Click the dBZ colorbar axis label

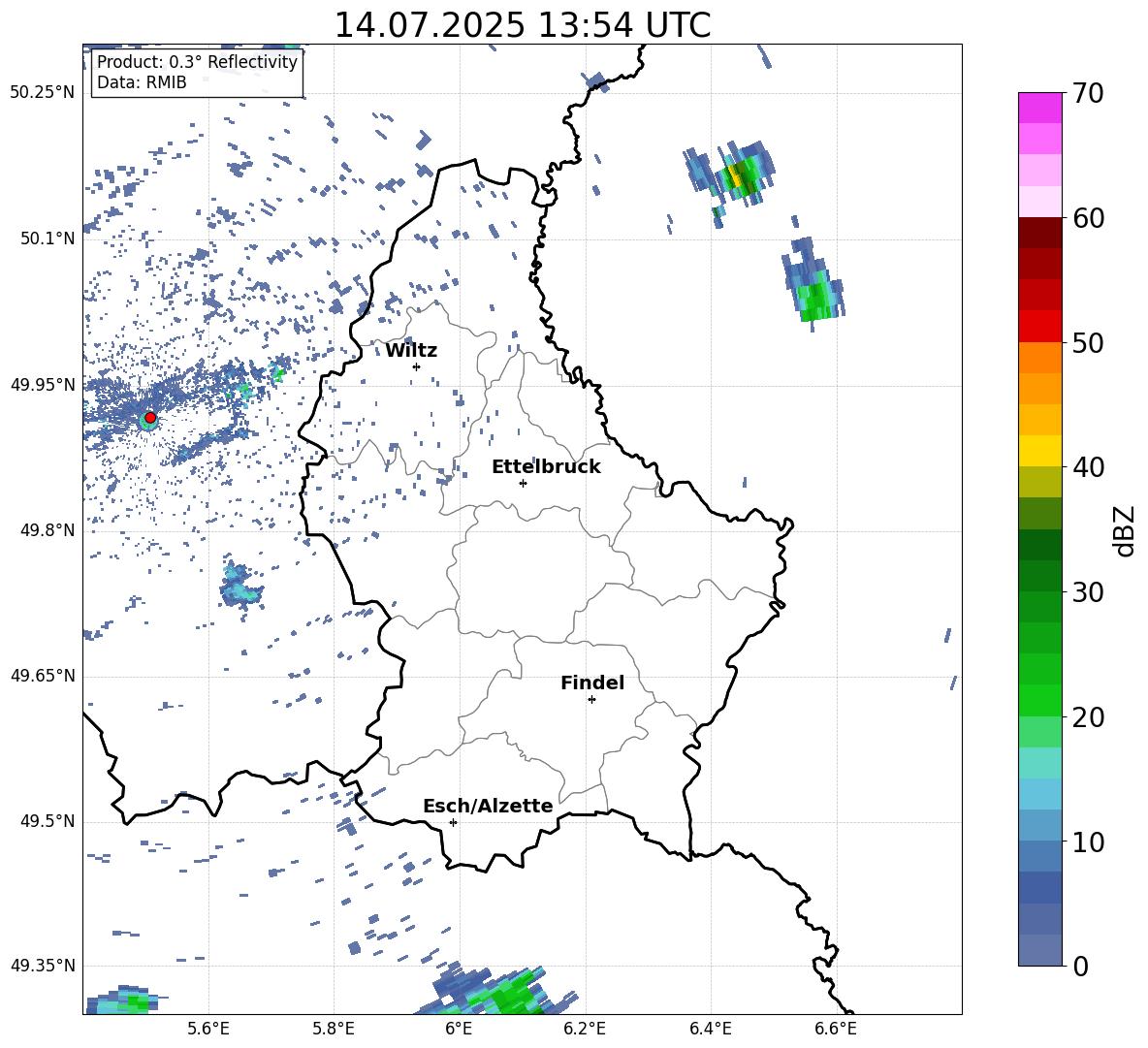tap(1124, 530)
